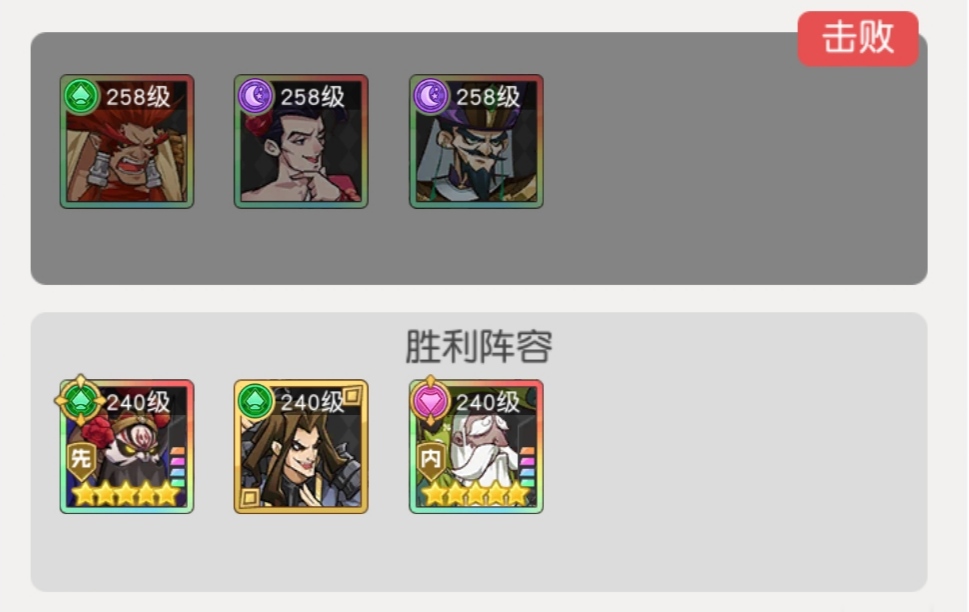Click the five stars on white-bearded elder
Viewport: 969px width, 612px height.
[x=476, y=495]
